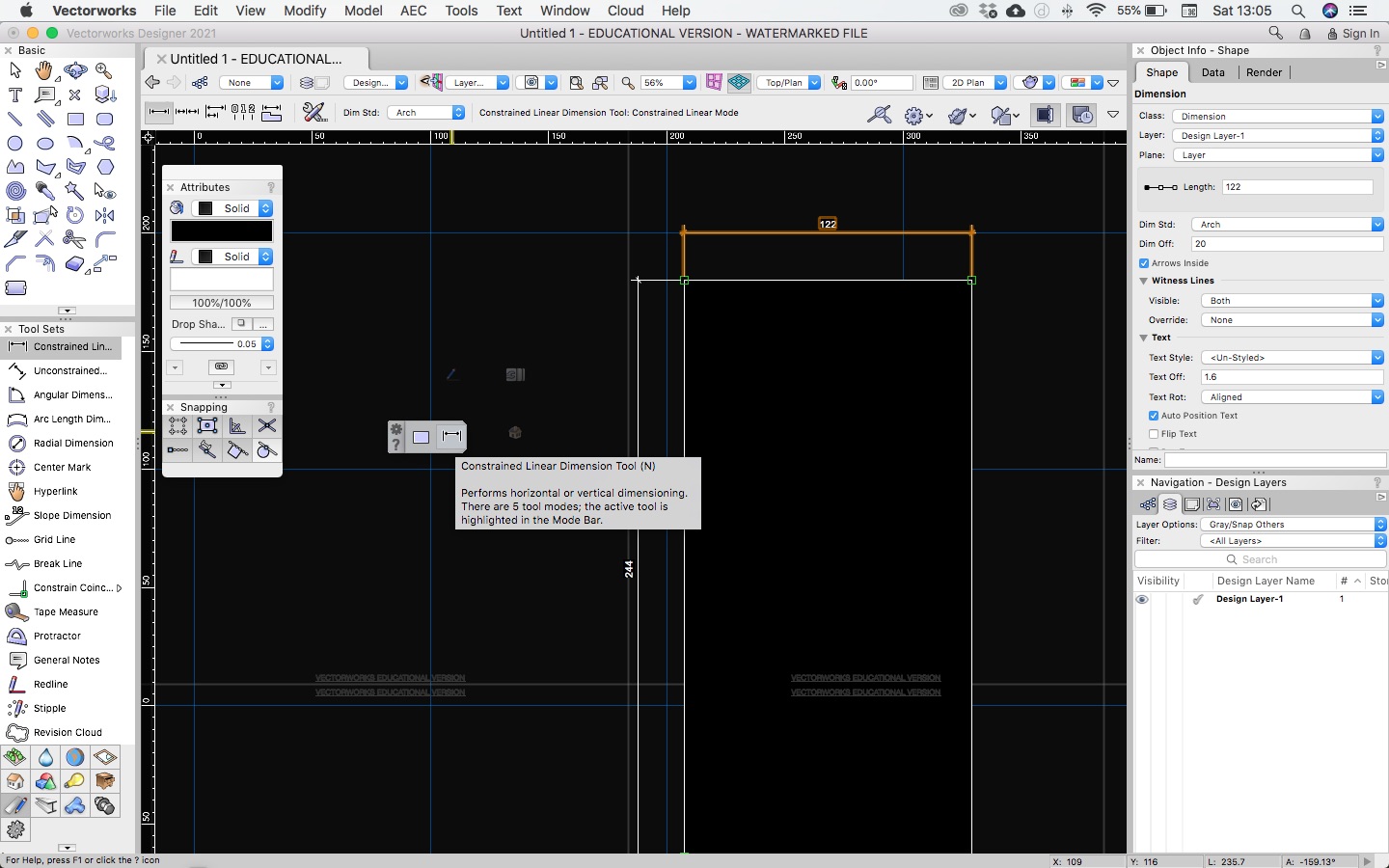Toggle Snap to Angle in Snapping palette
Viewport: 1389px width, 868px height.
point(237,425)
